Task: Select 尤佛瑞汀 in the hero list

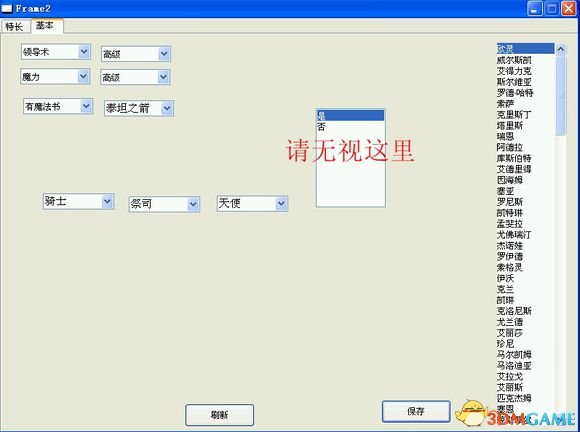Action: click(525, 234)
